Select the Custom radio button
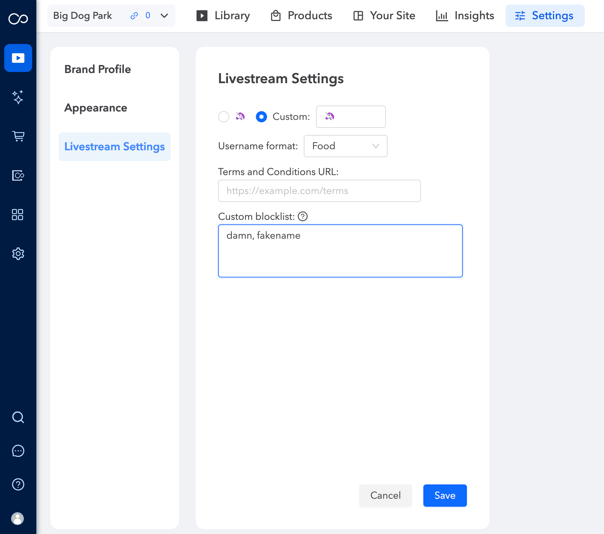Image resolution: width=604 pixels, height=534 pixels. 261,116
